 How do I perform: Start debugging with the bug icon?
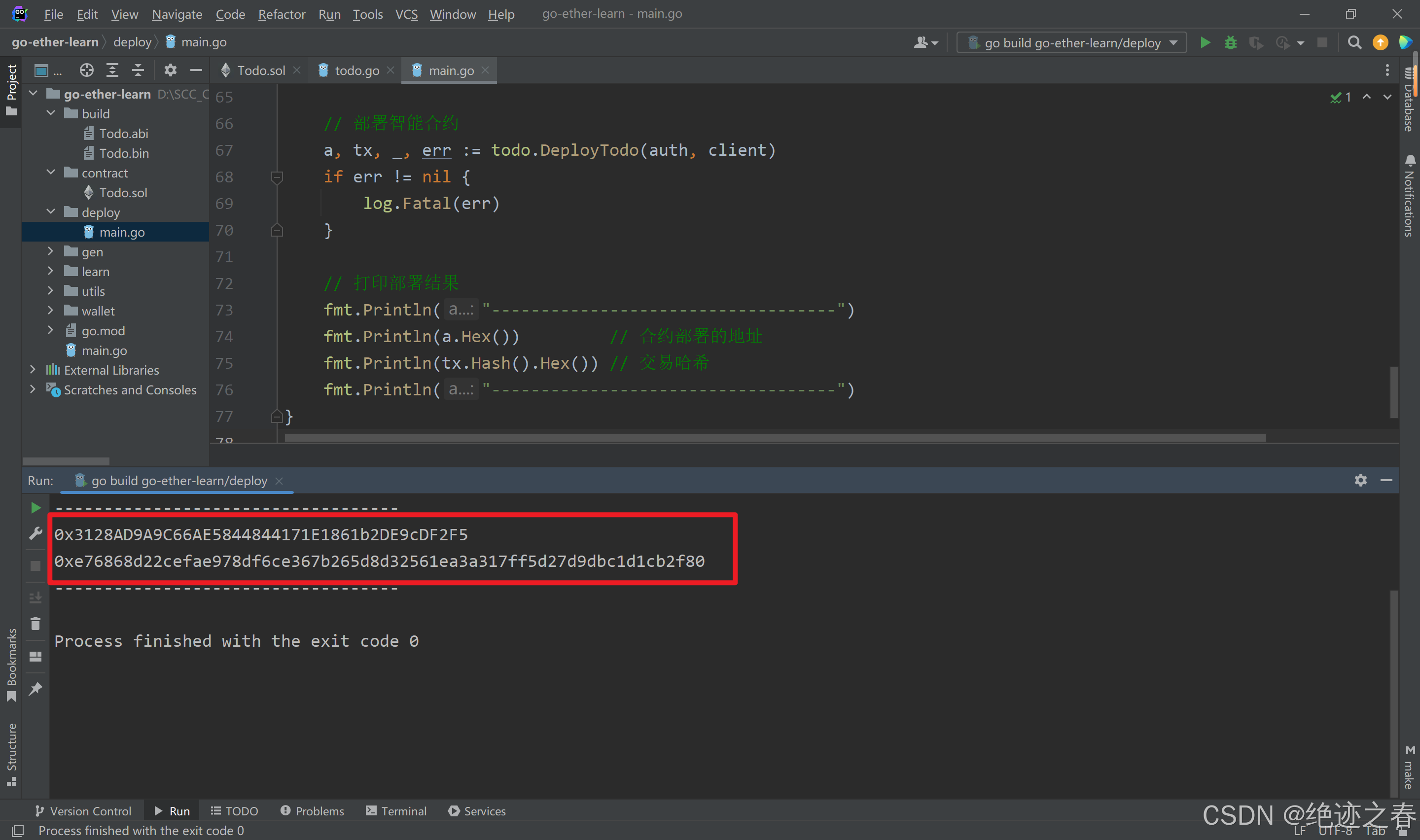[1230, 42]
